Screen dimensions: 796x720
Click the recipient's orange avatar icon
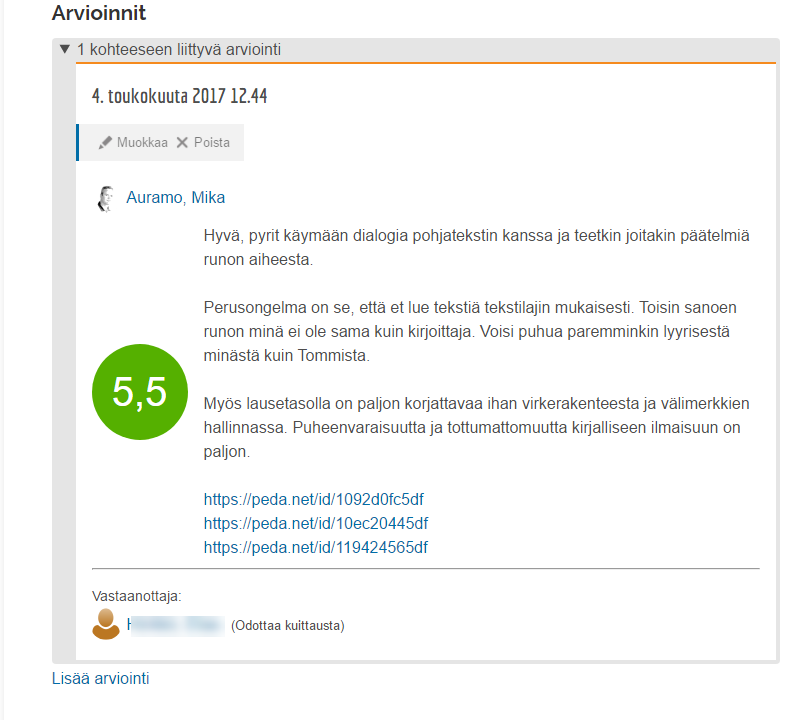pyautogui.click(x=105, y=624)
